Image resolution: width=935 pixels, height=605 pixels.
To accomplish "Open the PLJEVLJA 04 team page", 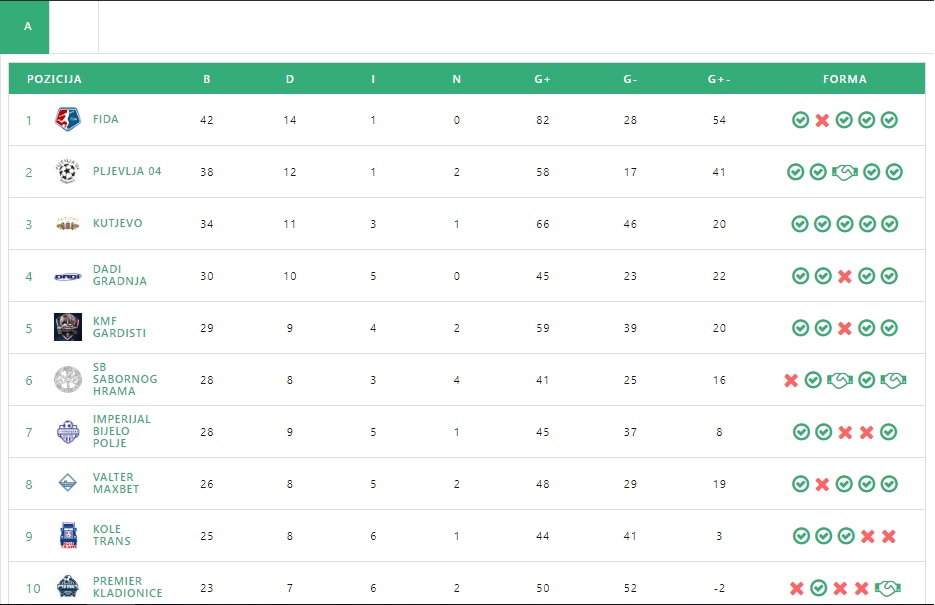I will click(x=127, y=171).
